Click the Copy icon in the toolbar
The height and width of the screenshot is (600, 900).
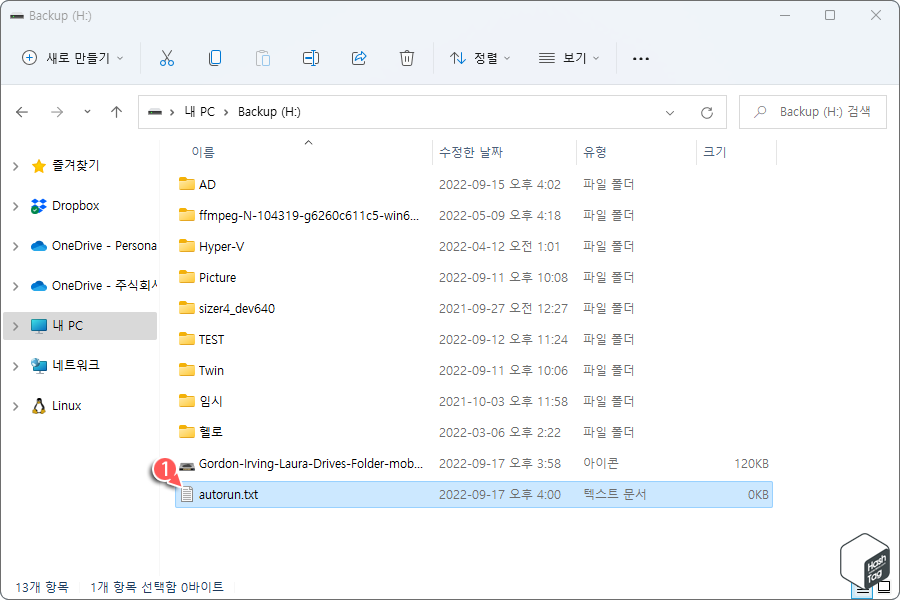(x=215, y=58)
